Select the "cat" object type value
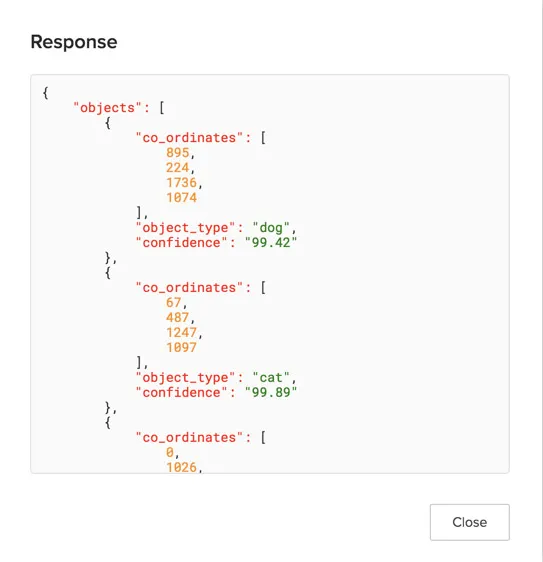The width and height of the screenshot is (543, 562). (x=271, y=378)
